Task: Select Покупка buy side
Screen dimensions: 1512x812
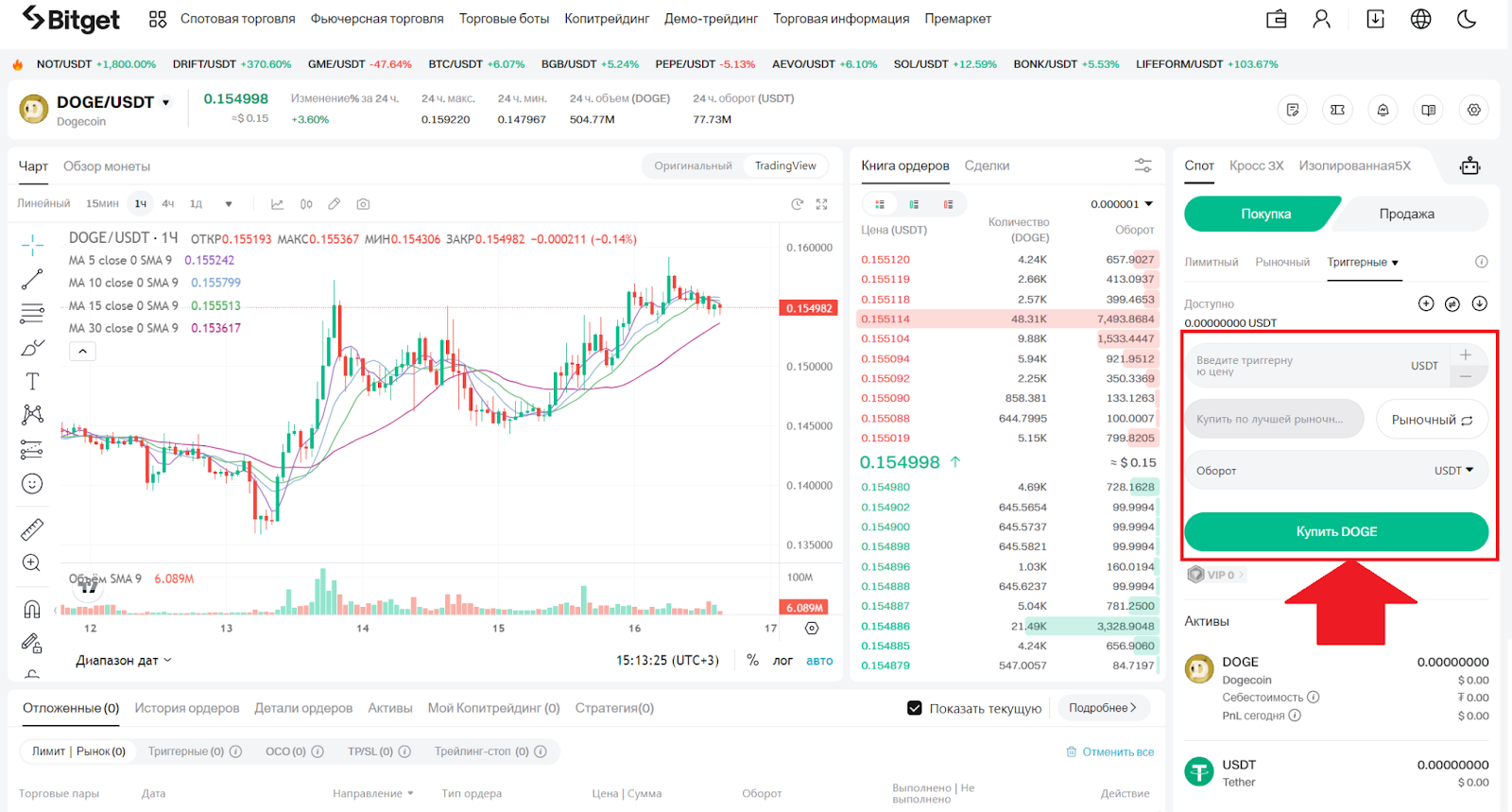Action: point(1263,214)
